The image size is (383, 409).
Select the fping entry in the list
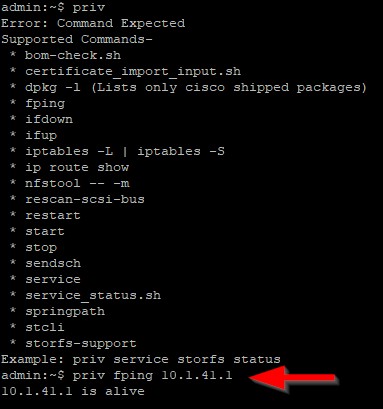pyautogui.click(x=45, y=104)
